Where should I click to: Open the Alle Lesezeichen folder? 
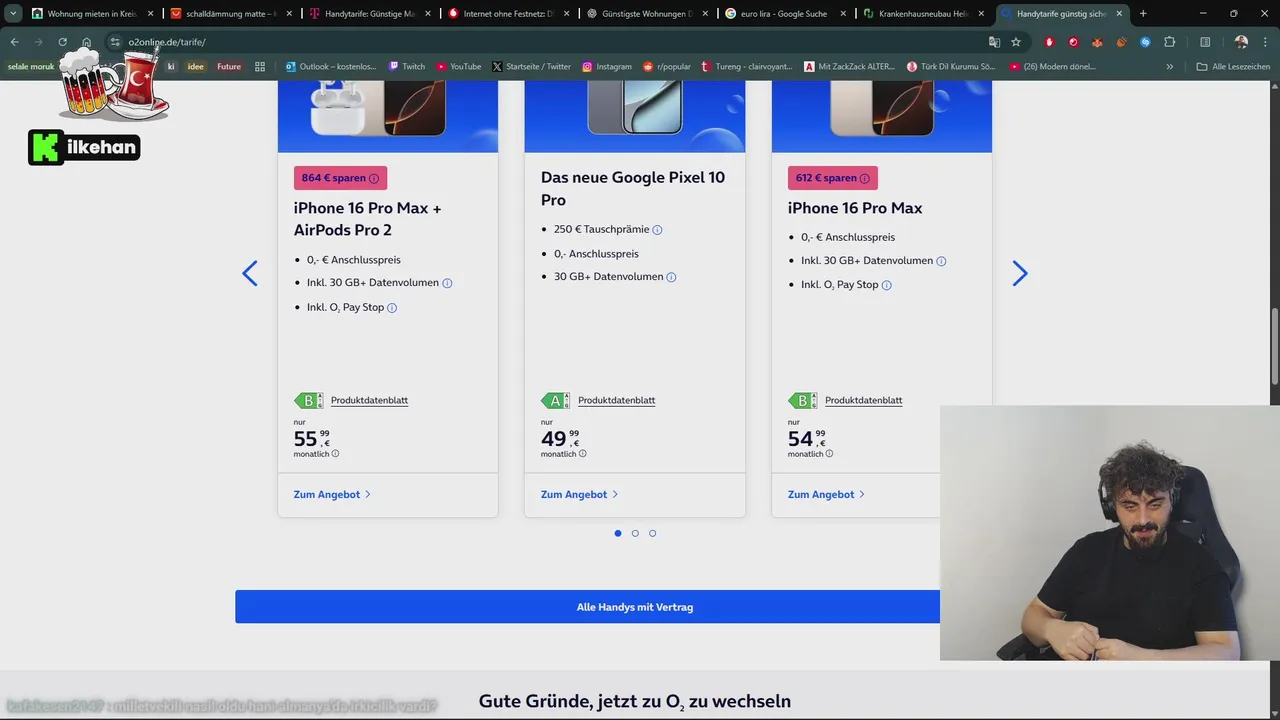click(x=1233, y=66)
